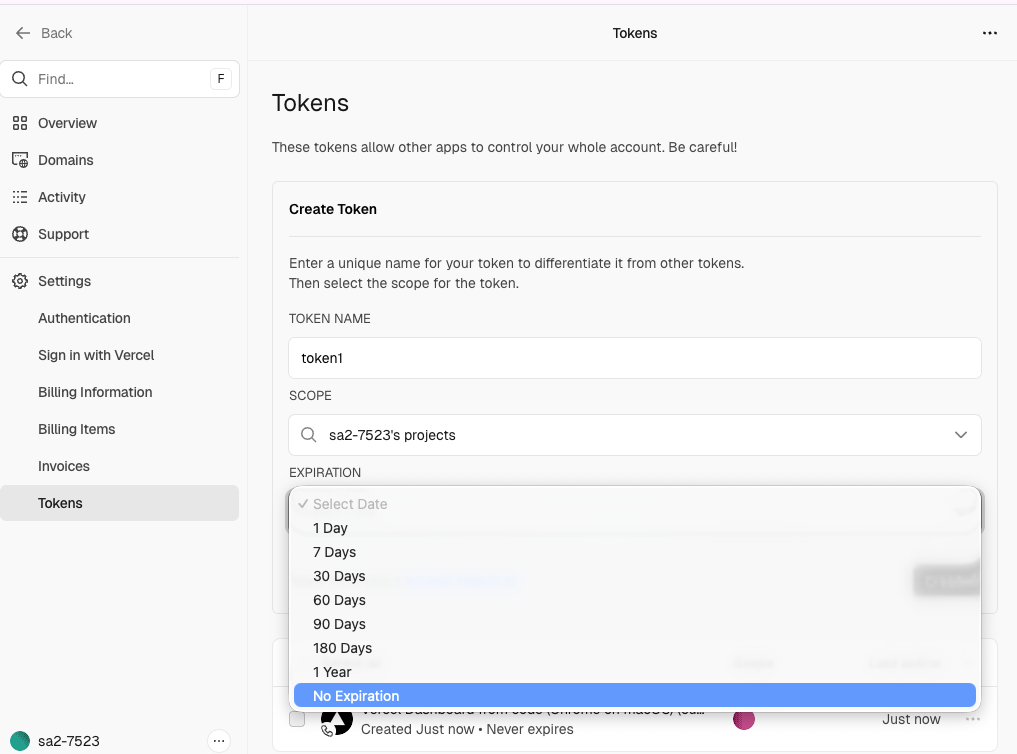Choose 30 Days expiration option
The height and width of the screenshot is (754, 1017).
(x=339, y=576)
